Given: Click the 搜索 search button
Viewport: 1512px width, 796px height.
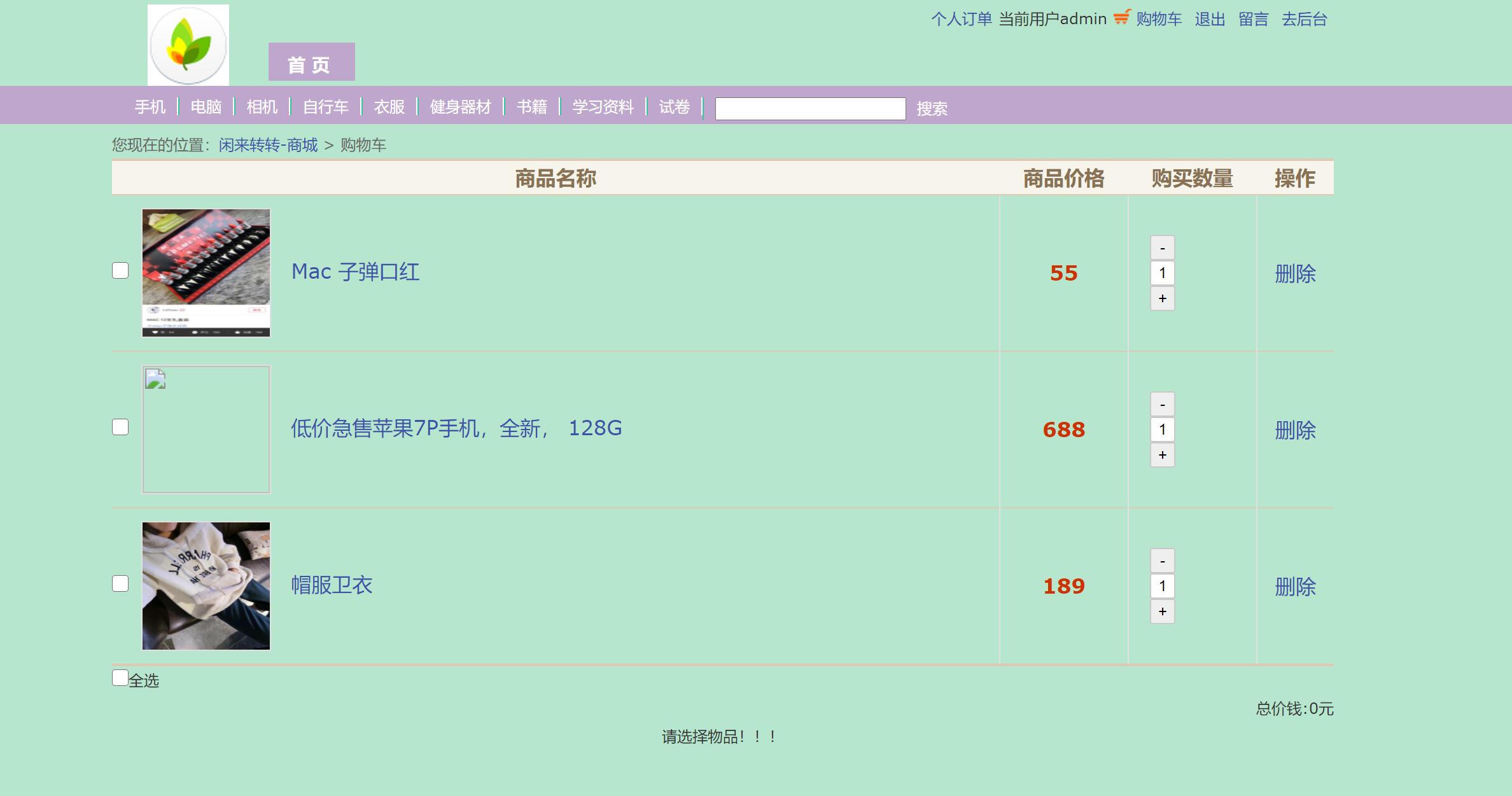Looking at the screenshot, I should click(x=932, y=109).
